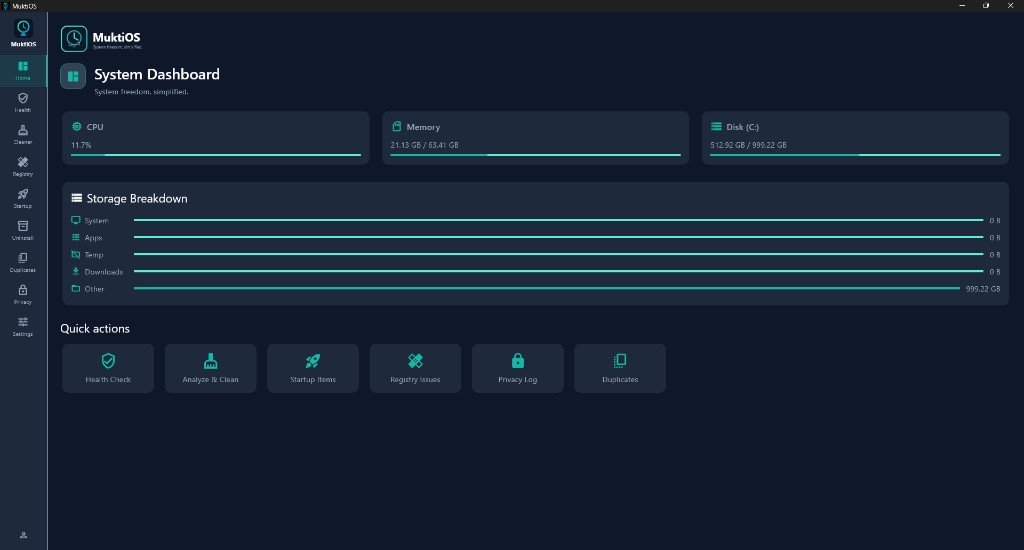The width and height of the screenshot is (1024, 550).
Task: Click the Storage Breakdown header icon
Action: [76, 198]
